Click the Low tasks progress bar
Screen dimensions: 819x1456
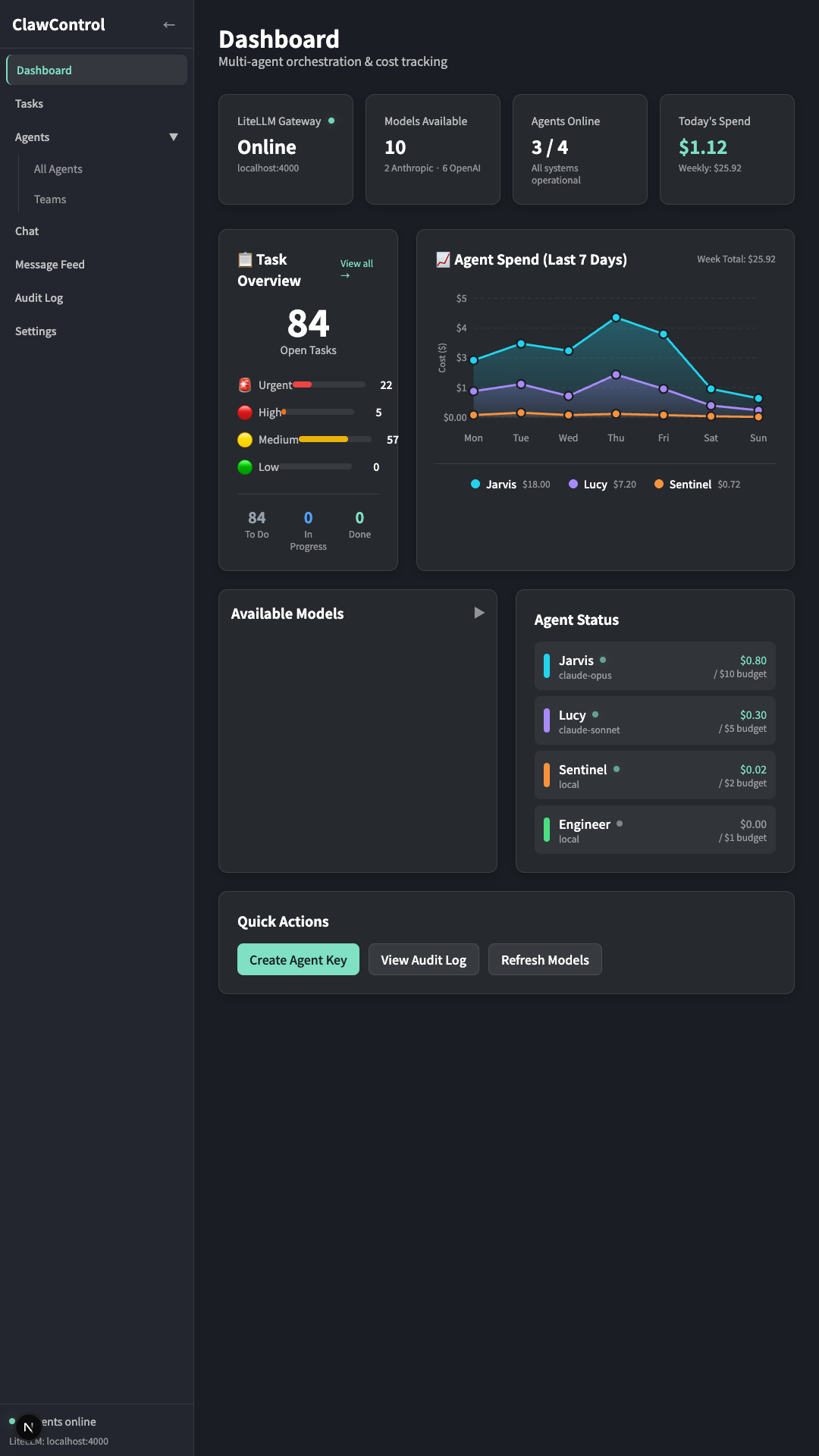click(315, 466)
